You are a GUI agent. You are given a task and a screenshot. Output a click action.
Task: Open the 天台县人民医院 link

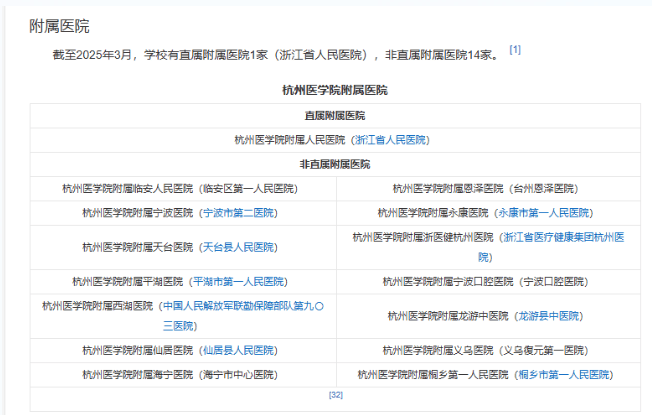[238, 247]
